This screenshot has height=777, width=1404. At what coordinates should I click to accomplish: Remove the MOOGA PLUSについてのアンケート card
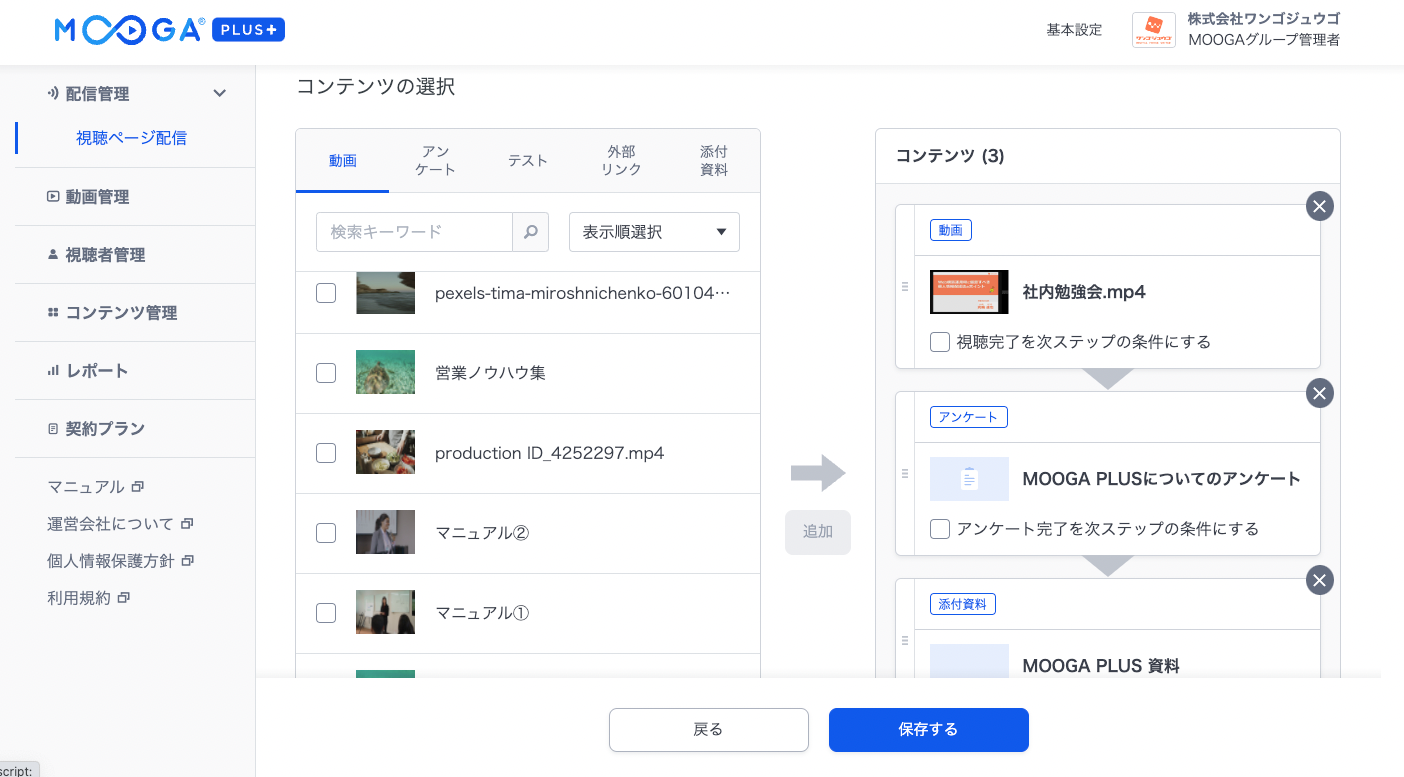pos(1319,393)
